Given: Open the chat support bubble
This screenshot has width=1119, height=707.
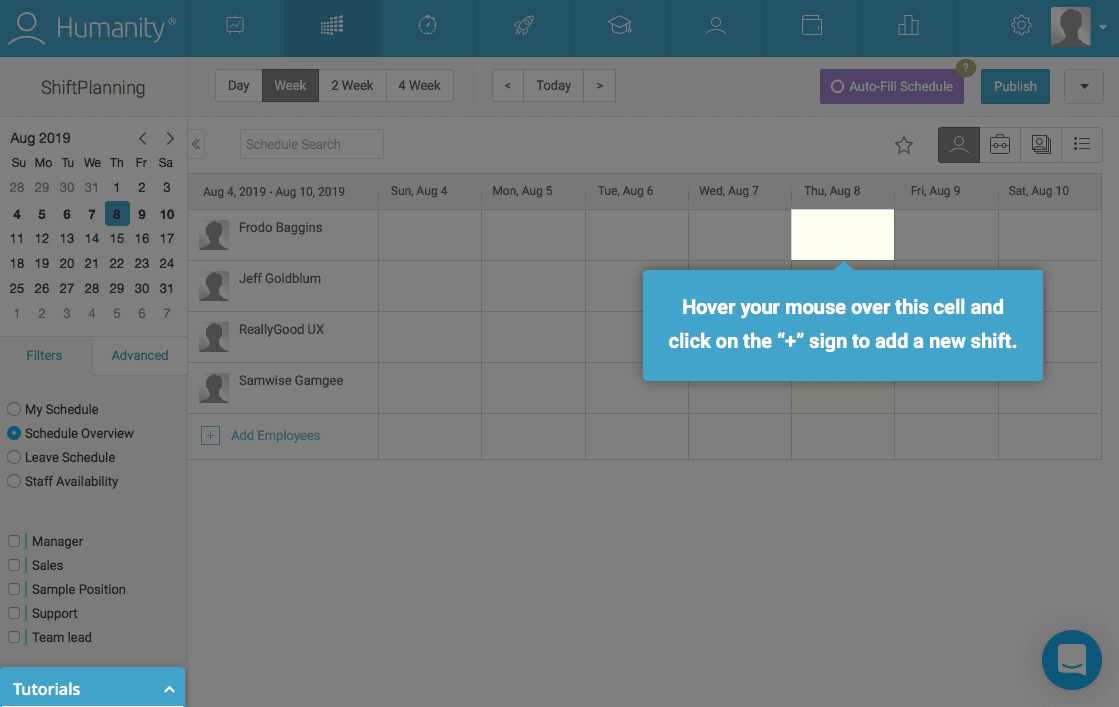Looking at the screenshot, I should pyautogui.click(x=1071, y=660).
